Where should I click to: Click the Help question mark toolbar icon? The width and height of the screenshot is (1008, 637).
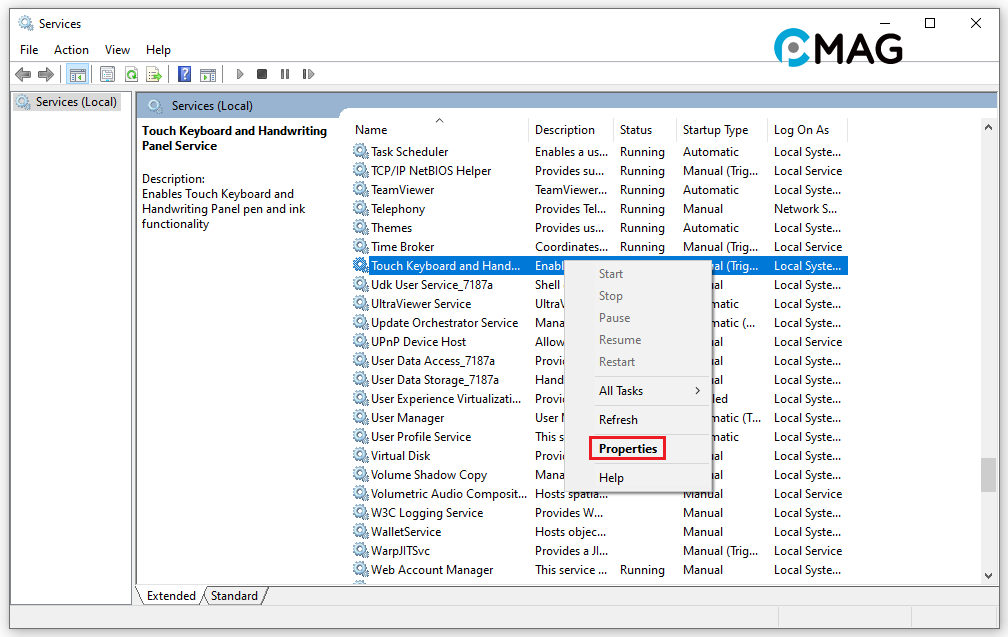coord(185,73)
